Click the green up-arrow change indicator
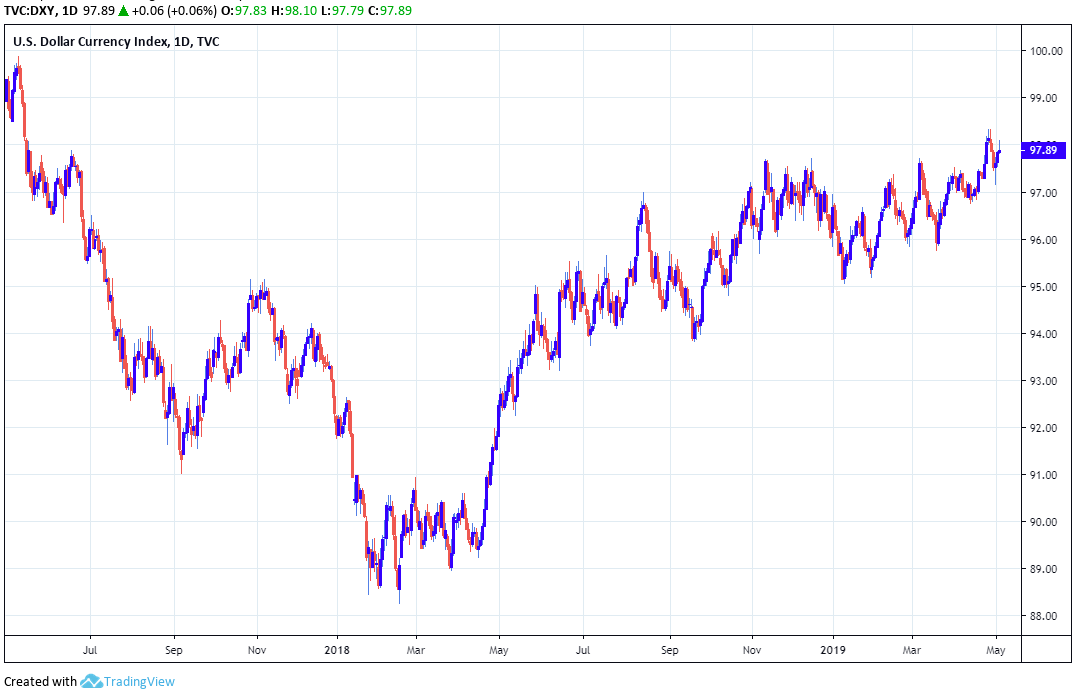The image size is (1077, 693). tap(122, 10)
